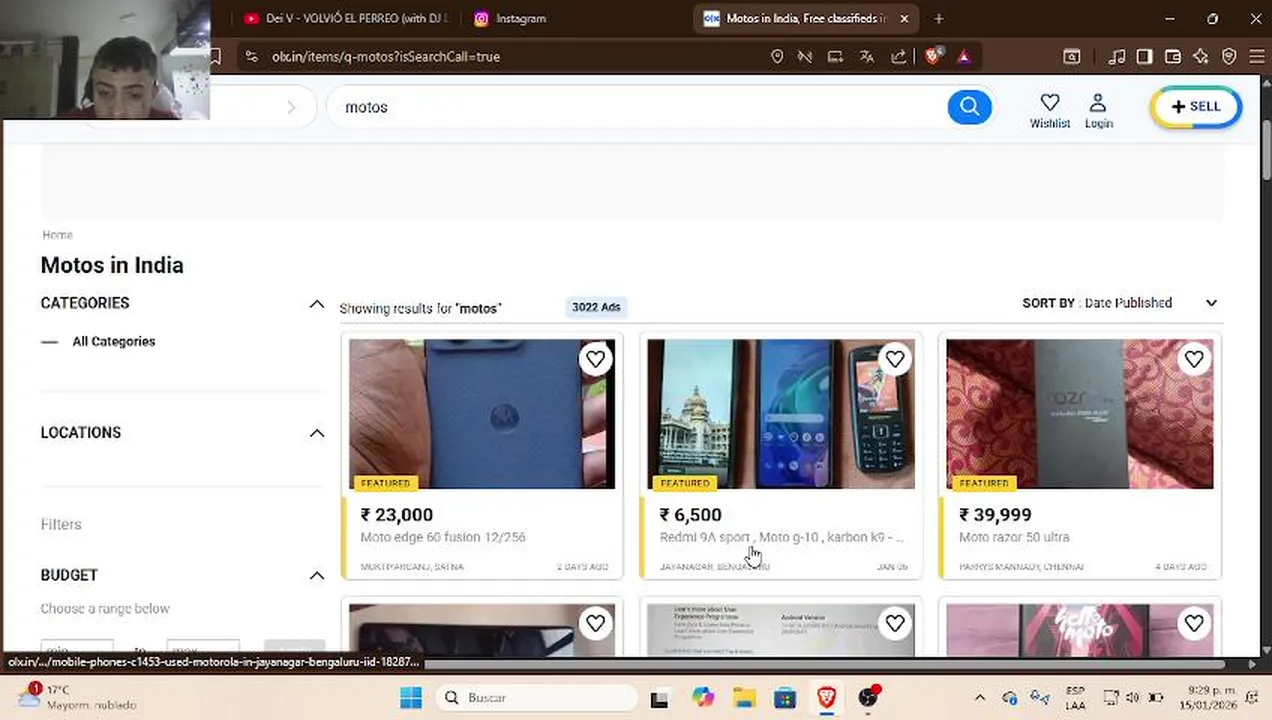Viewport: 1272px width, 720px height.
Task: Open the Brave Shields lion icon
Action: (x=933, y=57)
